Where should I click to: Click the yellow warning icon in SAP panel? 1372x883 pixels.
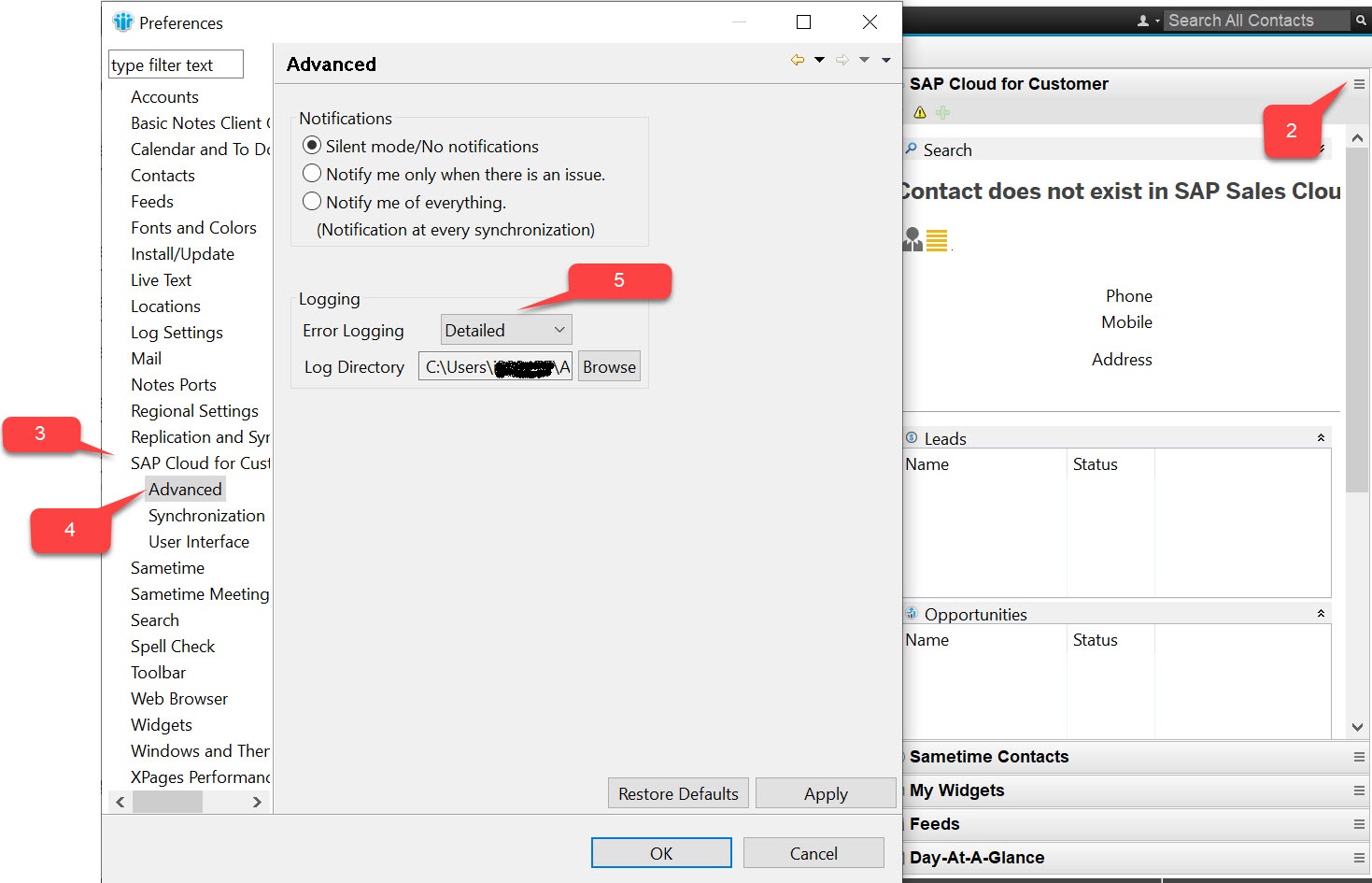pyautogui.click(x=920, y=112)
